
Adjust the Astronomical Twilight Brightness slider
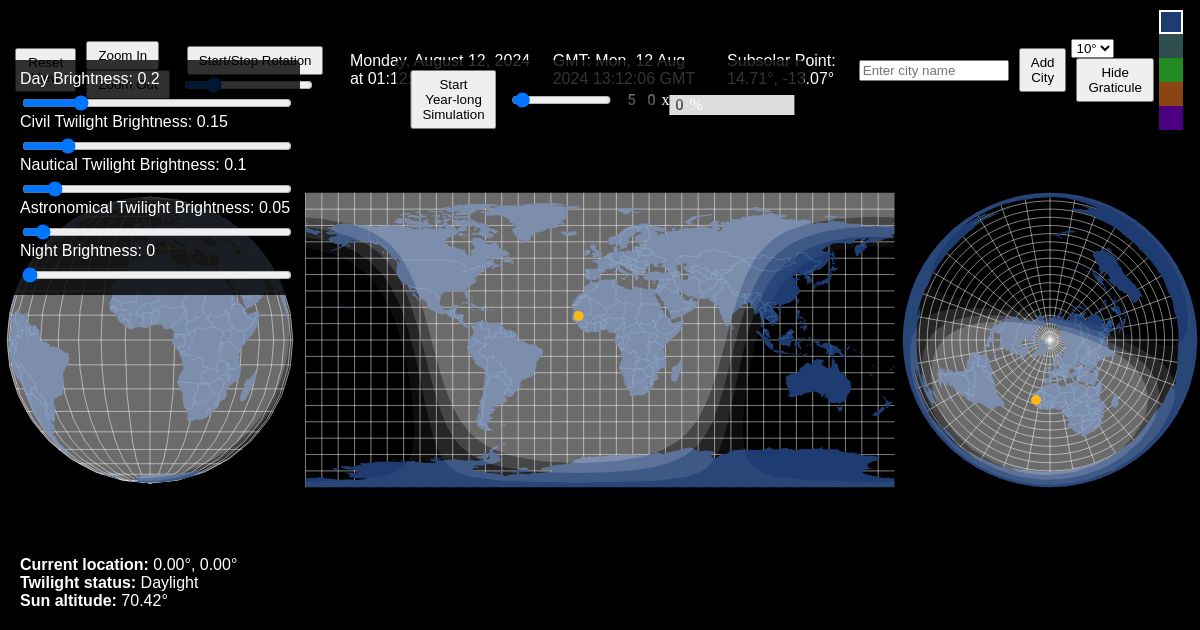pos(43,232)
